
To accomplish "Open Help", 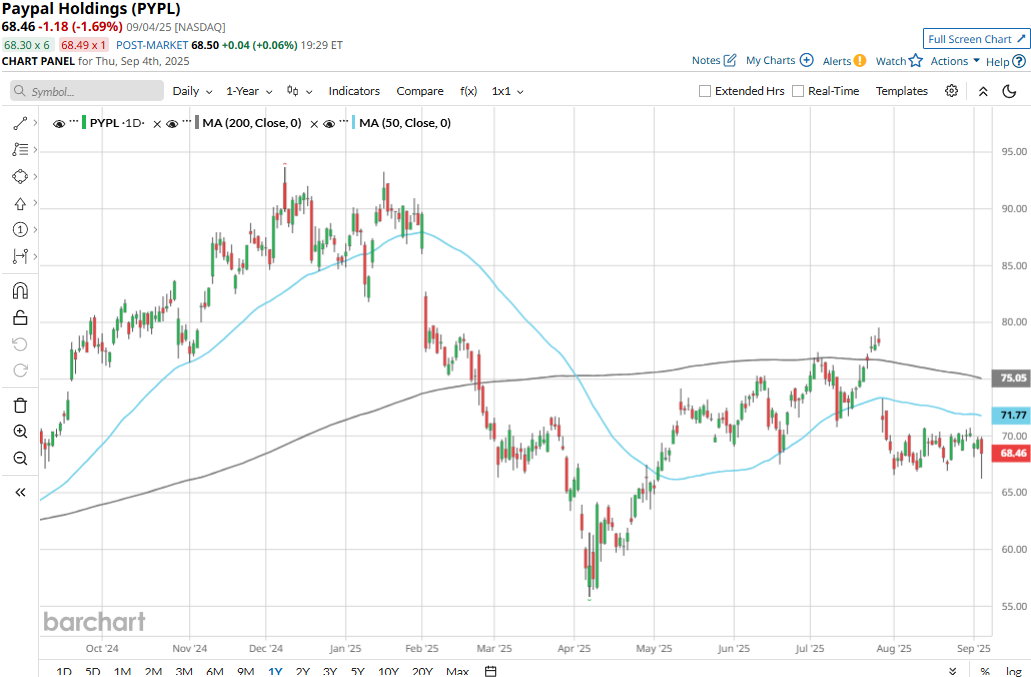I will [1005, 62].
